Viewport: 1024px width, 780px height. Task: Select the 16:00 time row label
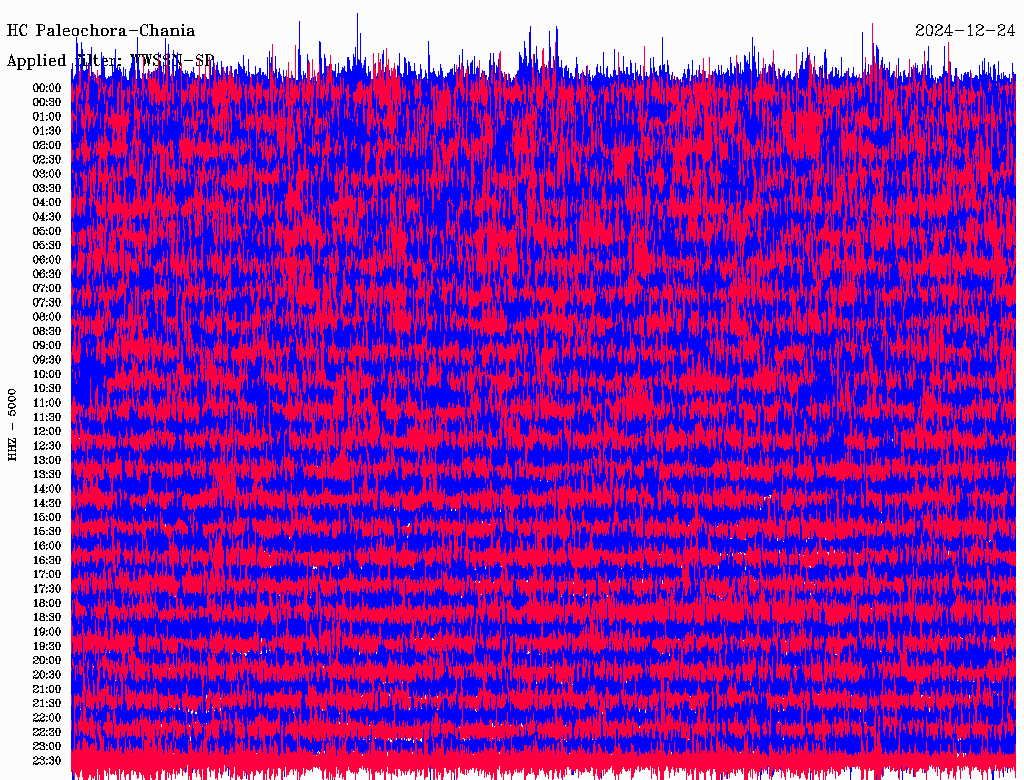[x=47, y=546]
